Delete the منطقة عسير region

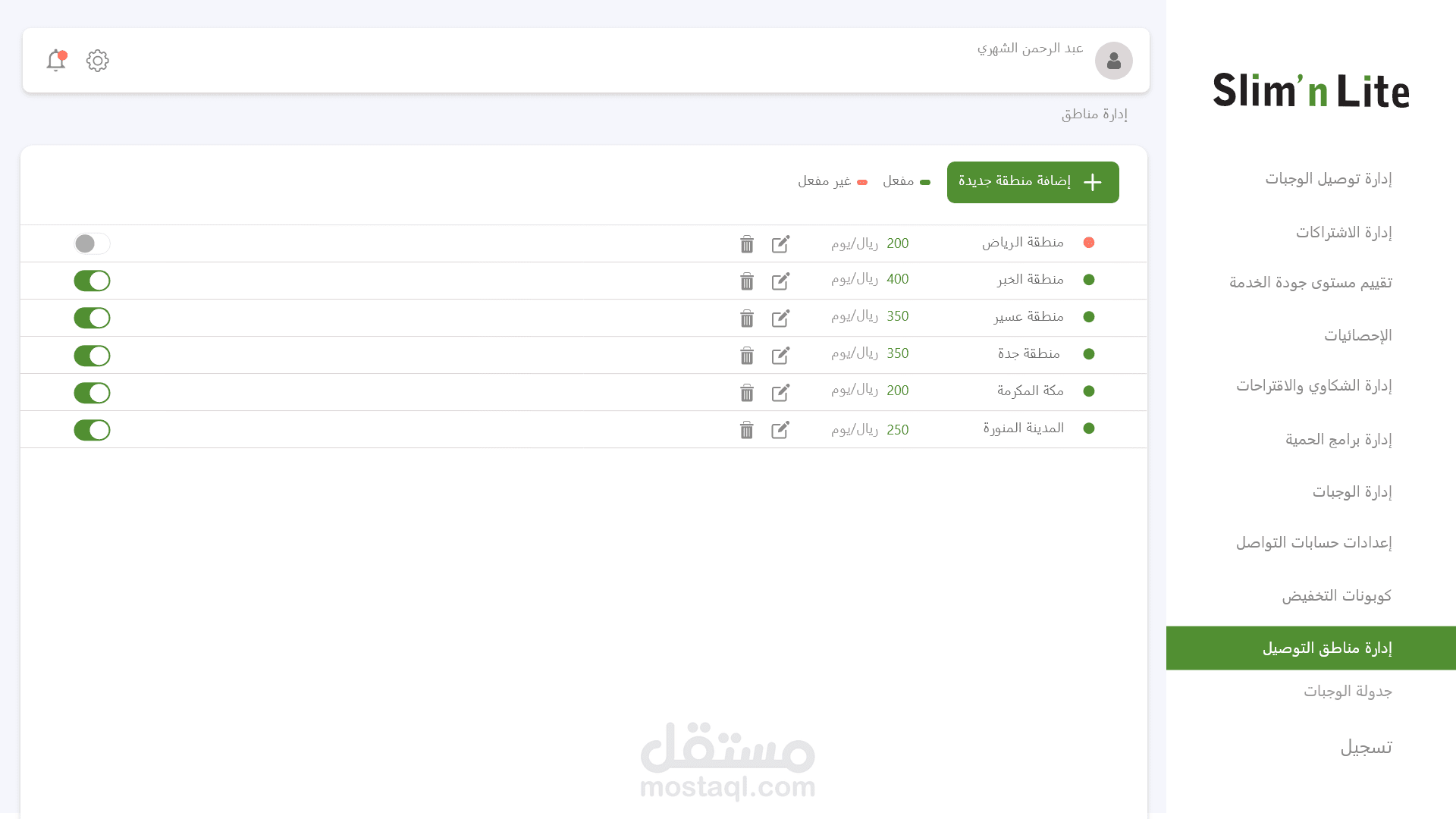(x=747, y=318)
